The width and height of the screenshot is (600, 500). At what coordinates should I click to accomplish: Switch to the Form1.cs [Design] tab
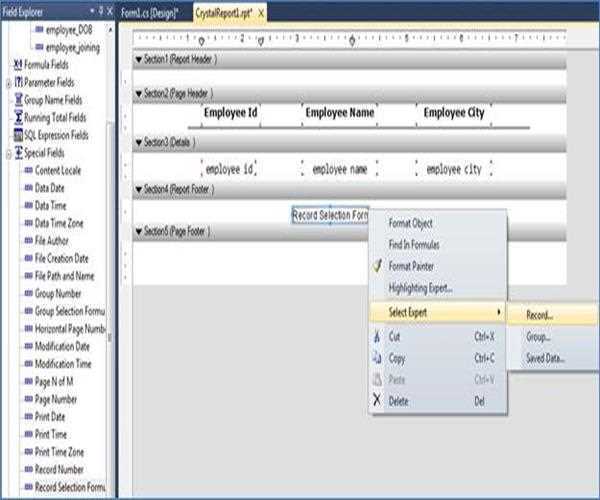(x=148, y=12)
